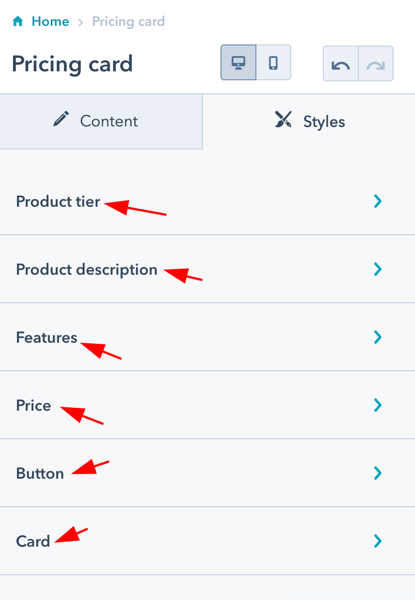Click the Home house icon in breadcrumb
This screenshot has height=600, width=415.
coord(18,21)
